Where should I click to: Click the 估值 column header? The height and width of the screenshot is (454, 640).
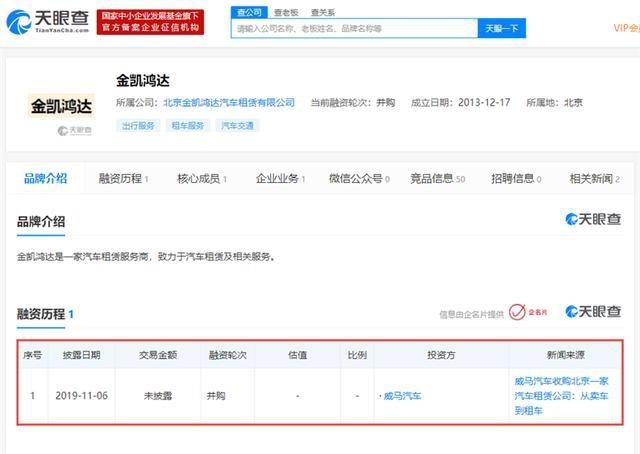tap(298, 355)
